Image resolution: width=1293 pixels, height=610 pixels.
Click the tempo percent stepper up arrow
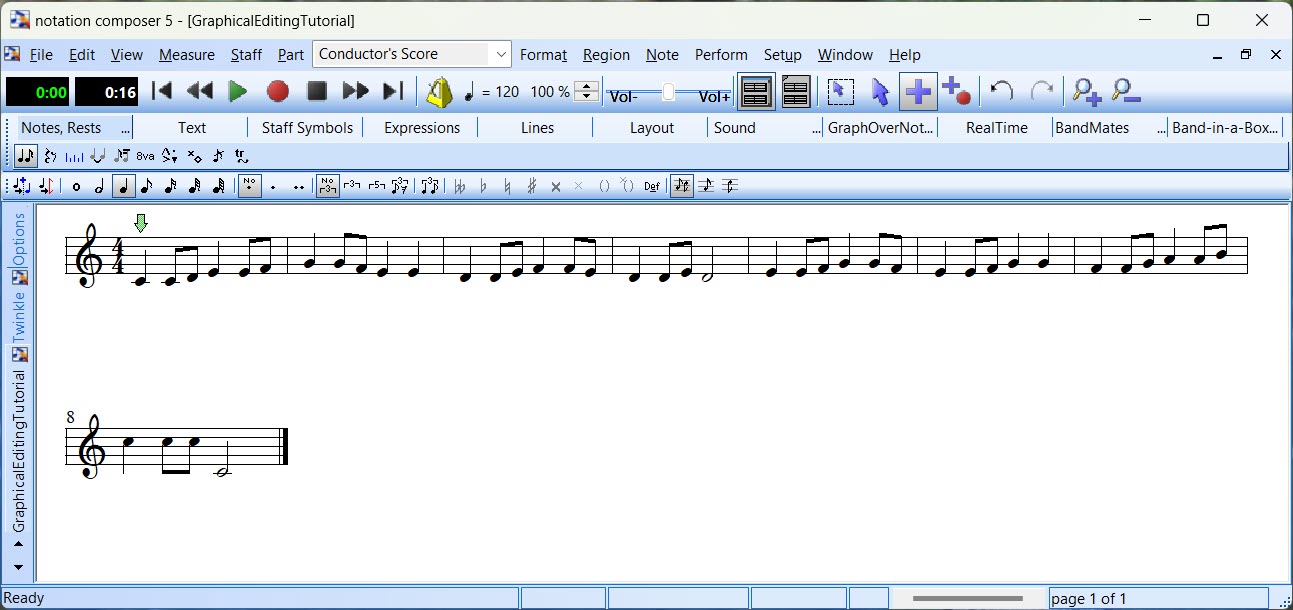(x=587, y=86)
